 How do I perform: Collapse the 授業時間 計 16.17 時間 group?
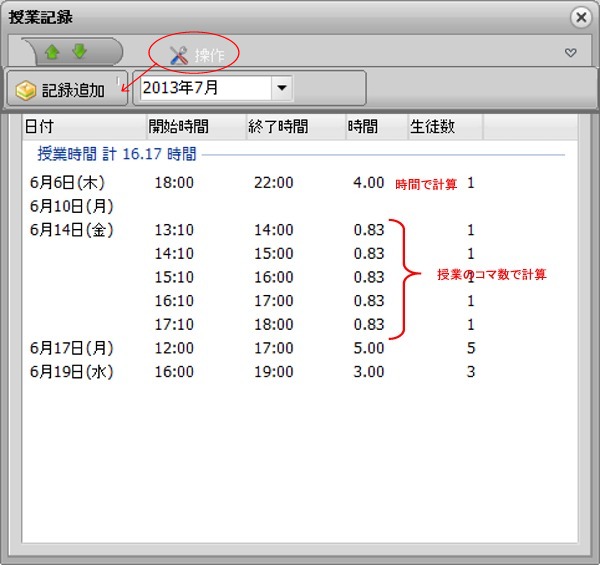(x=117, y=154)
